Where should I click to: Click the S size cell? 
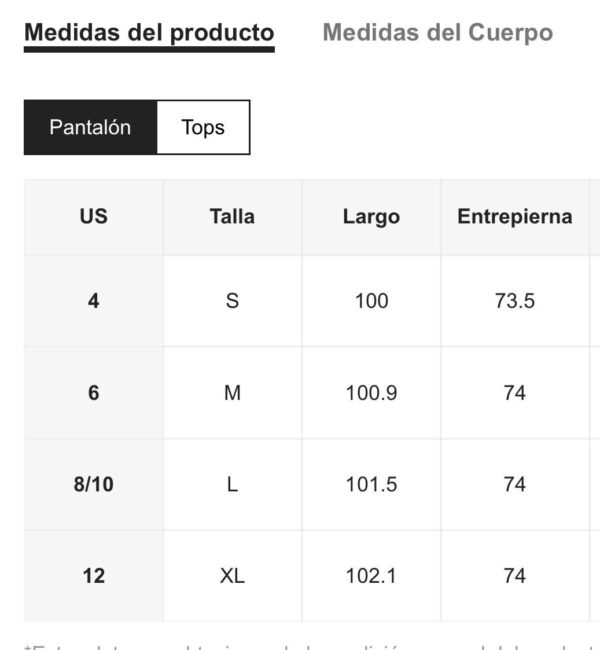233,301
